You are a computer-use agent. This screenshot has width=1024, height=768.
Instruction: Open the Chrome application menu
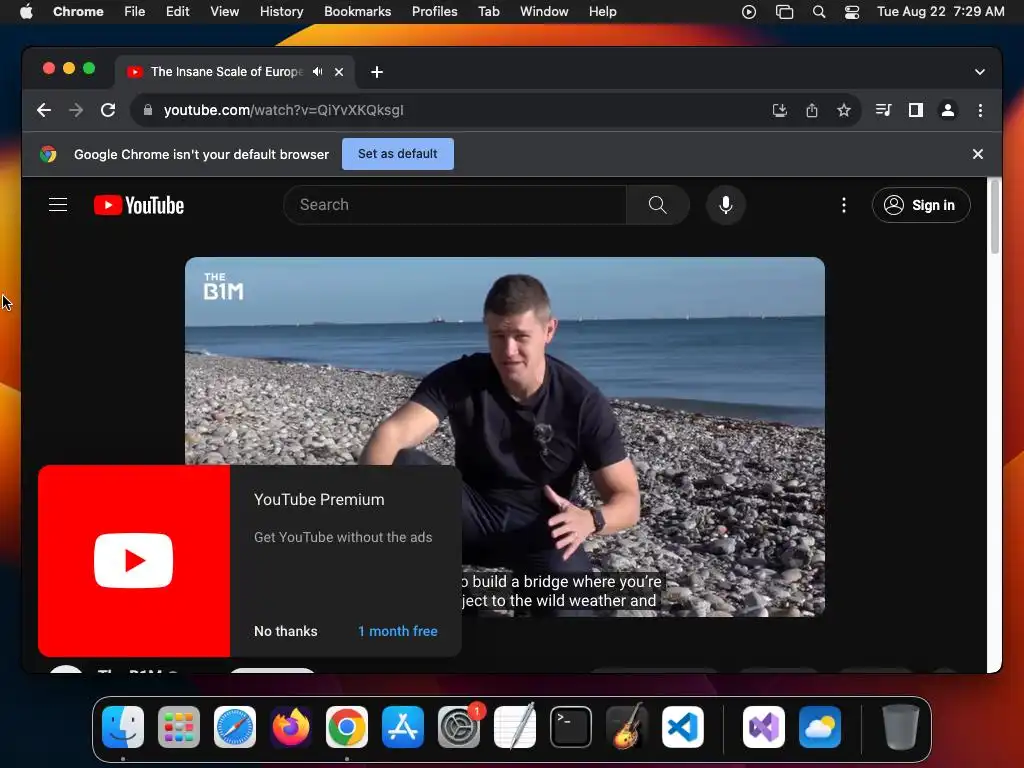pyautogui.click(x=78, y=12)
